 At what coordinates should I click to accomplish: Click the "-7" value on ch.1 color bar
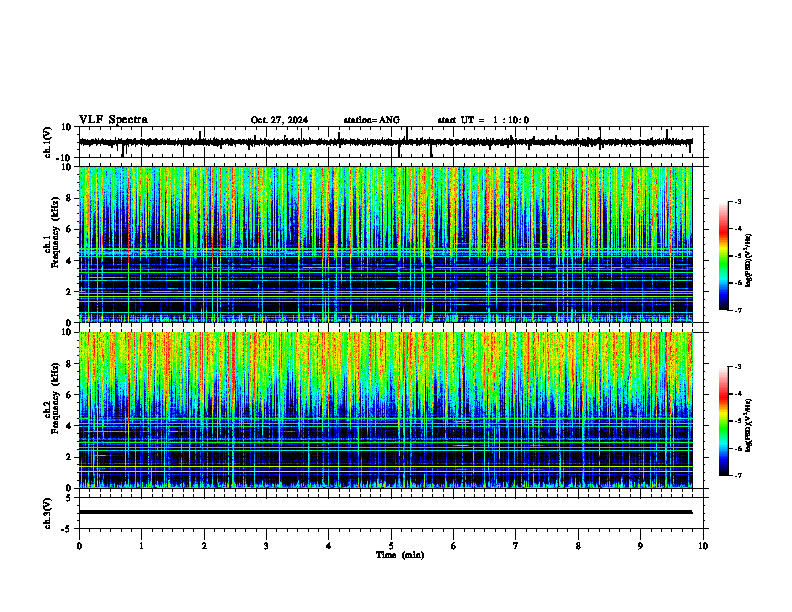click(738, 310)
